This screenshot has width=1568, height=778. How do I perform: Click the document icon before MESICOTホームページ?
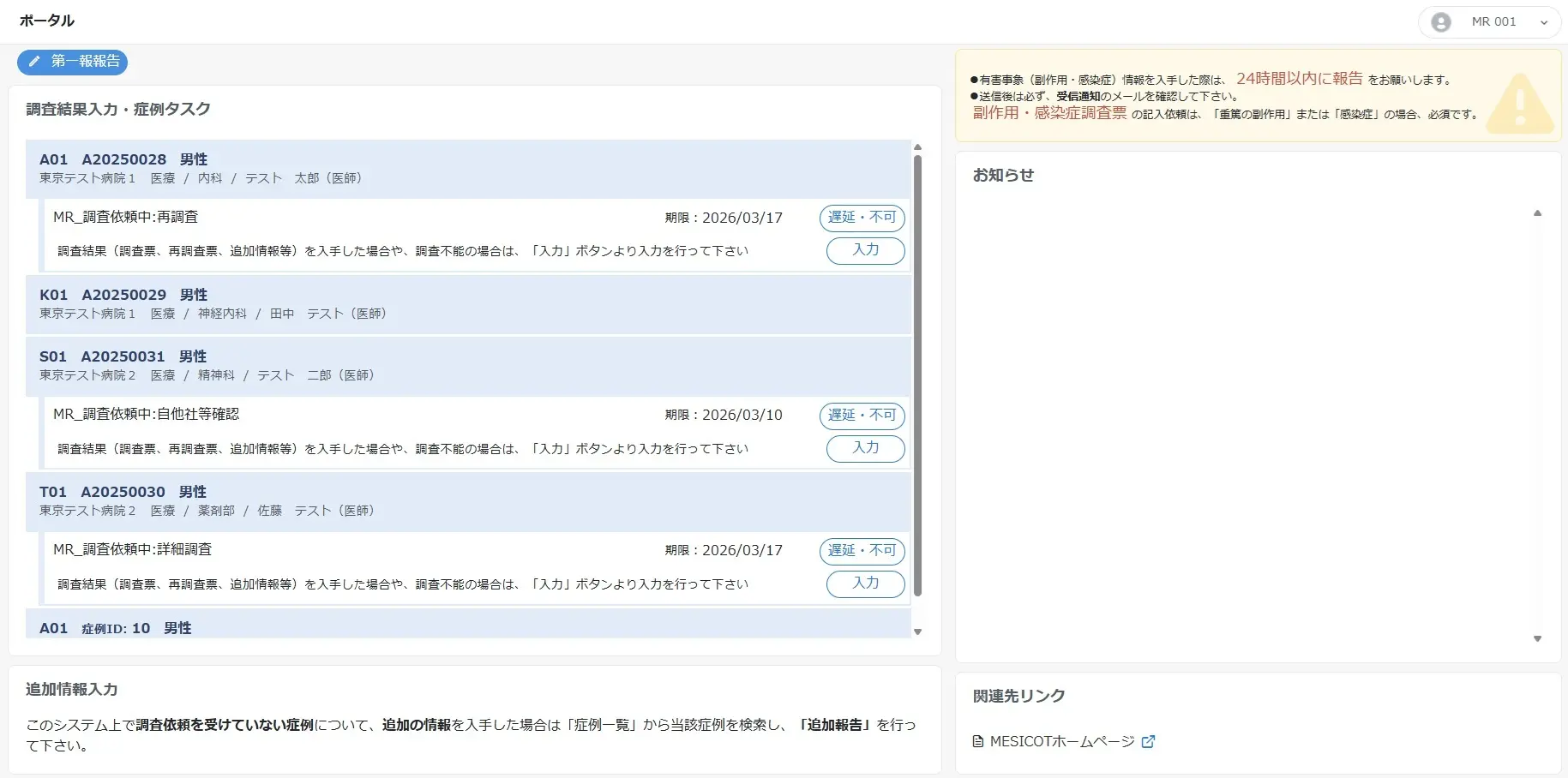[x=978, y=742]
